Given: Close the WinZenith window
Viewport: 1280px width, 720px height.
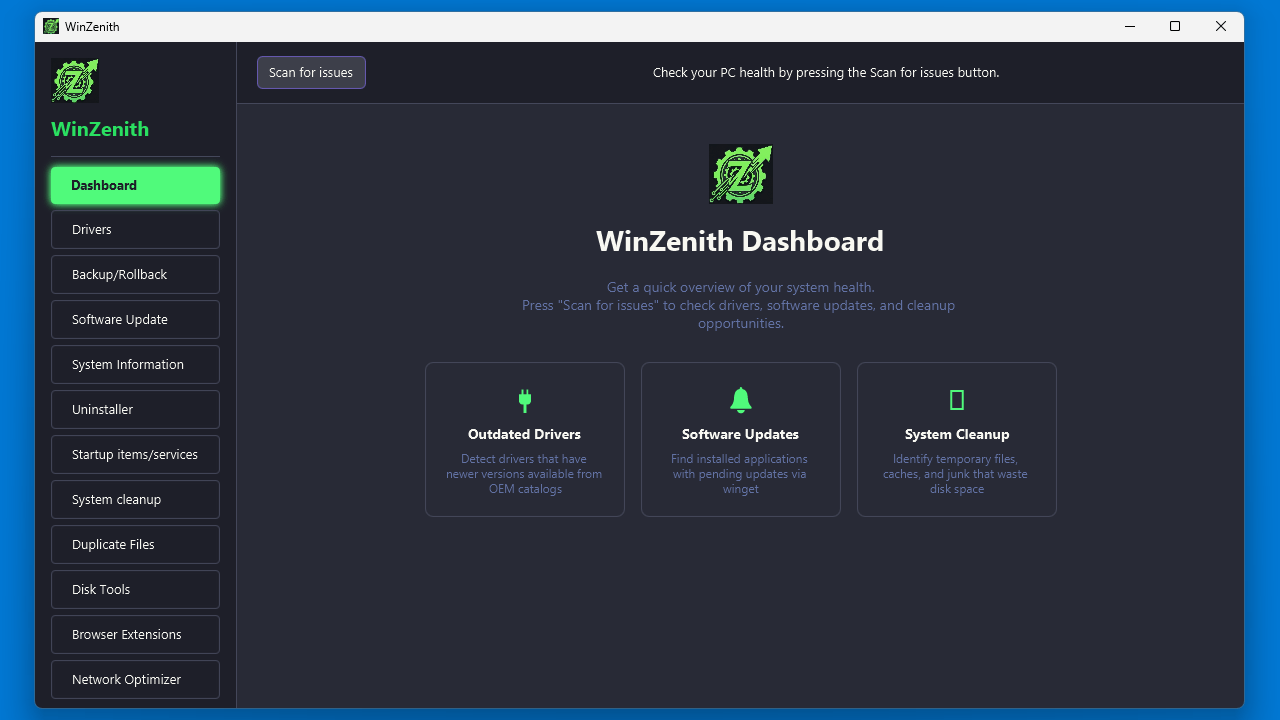Looking at the screenshot, I should click(x=1221, y=27).
